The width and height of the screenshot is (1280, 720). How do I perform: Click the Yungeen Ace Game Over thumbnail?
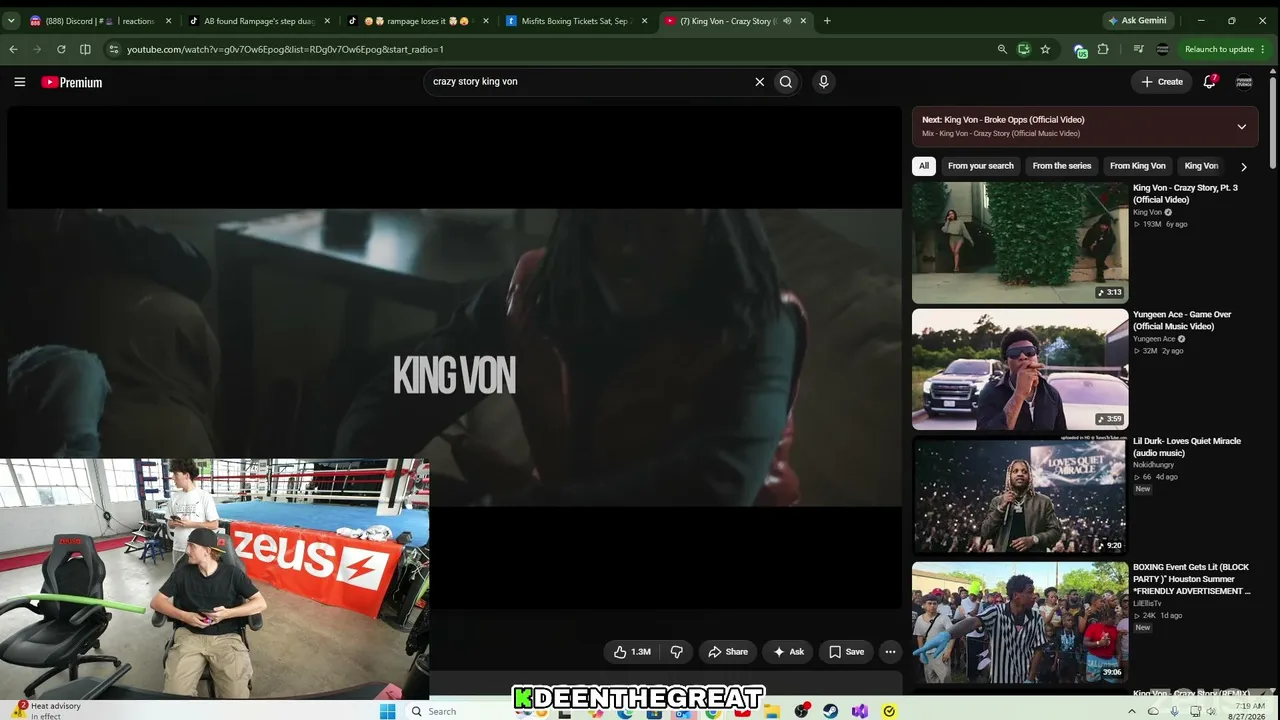pyautogui.click(x=1020, y=369)
